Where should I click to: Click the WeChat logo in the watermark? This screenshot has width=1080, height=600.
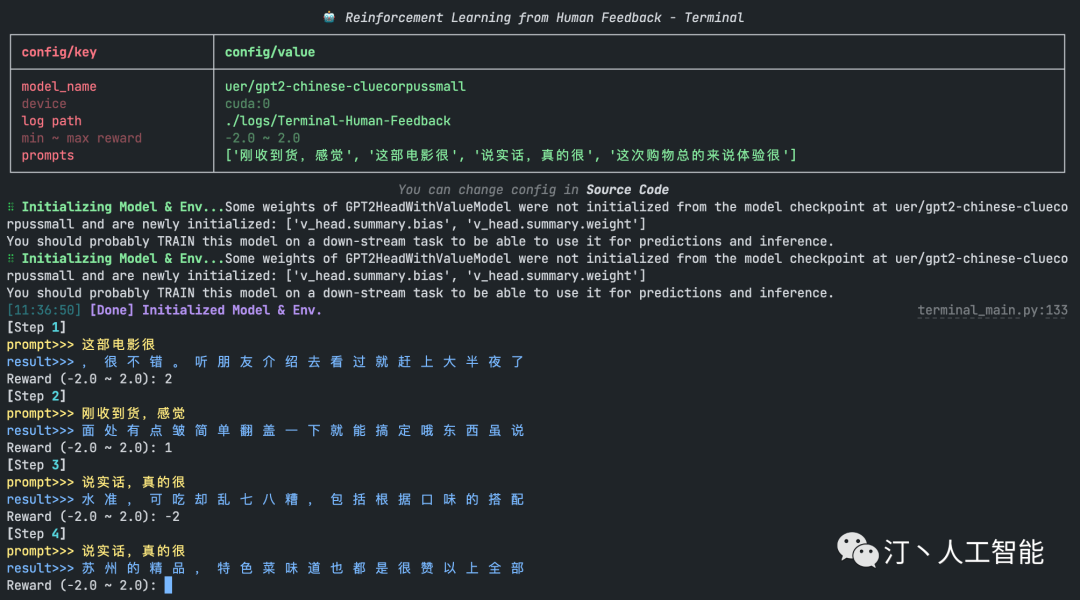[x=857, y=549]
